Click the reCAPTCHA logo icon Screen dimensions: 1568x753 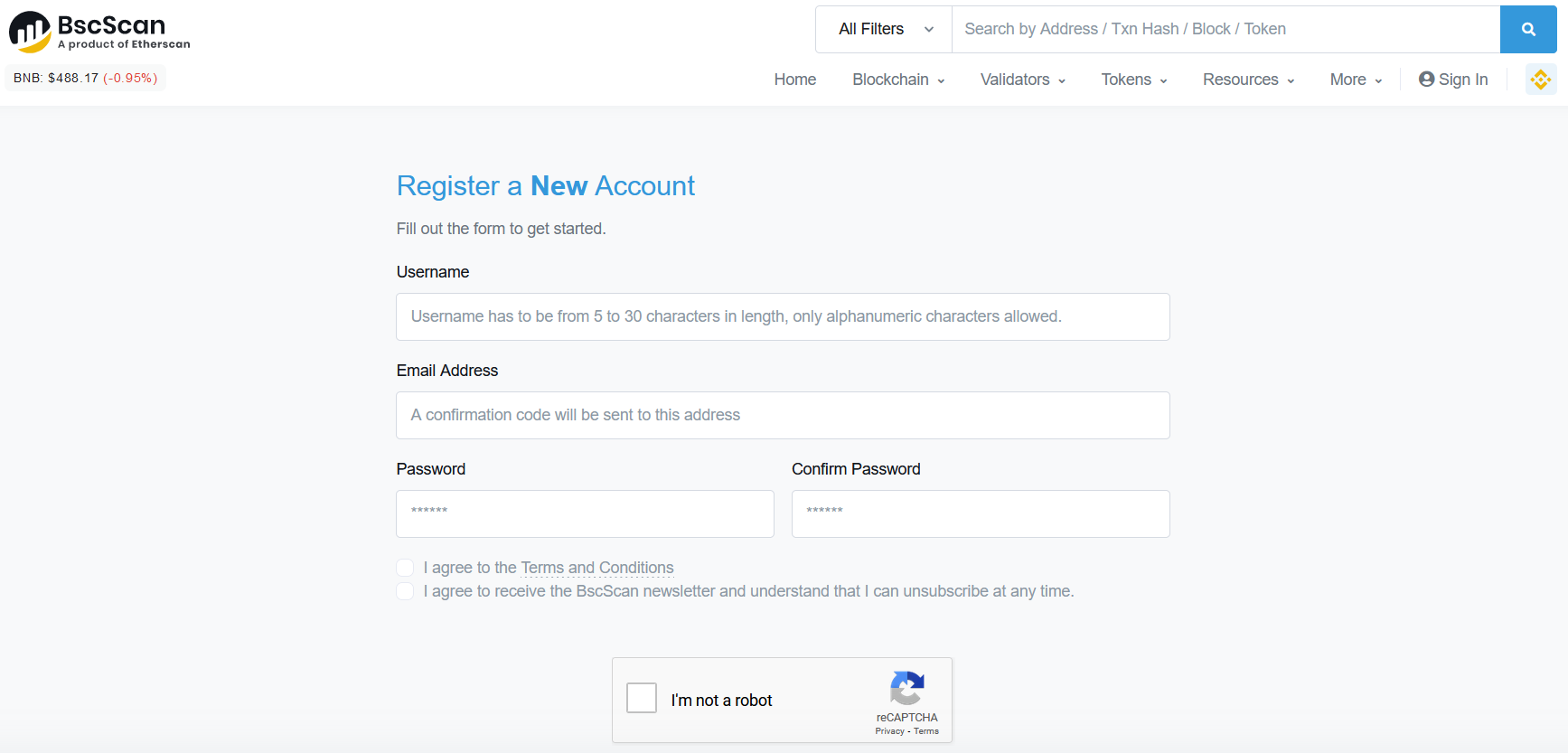(907, 688)
